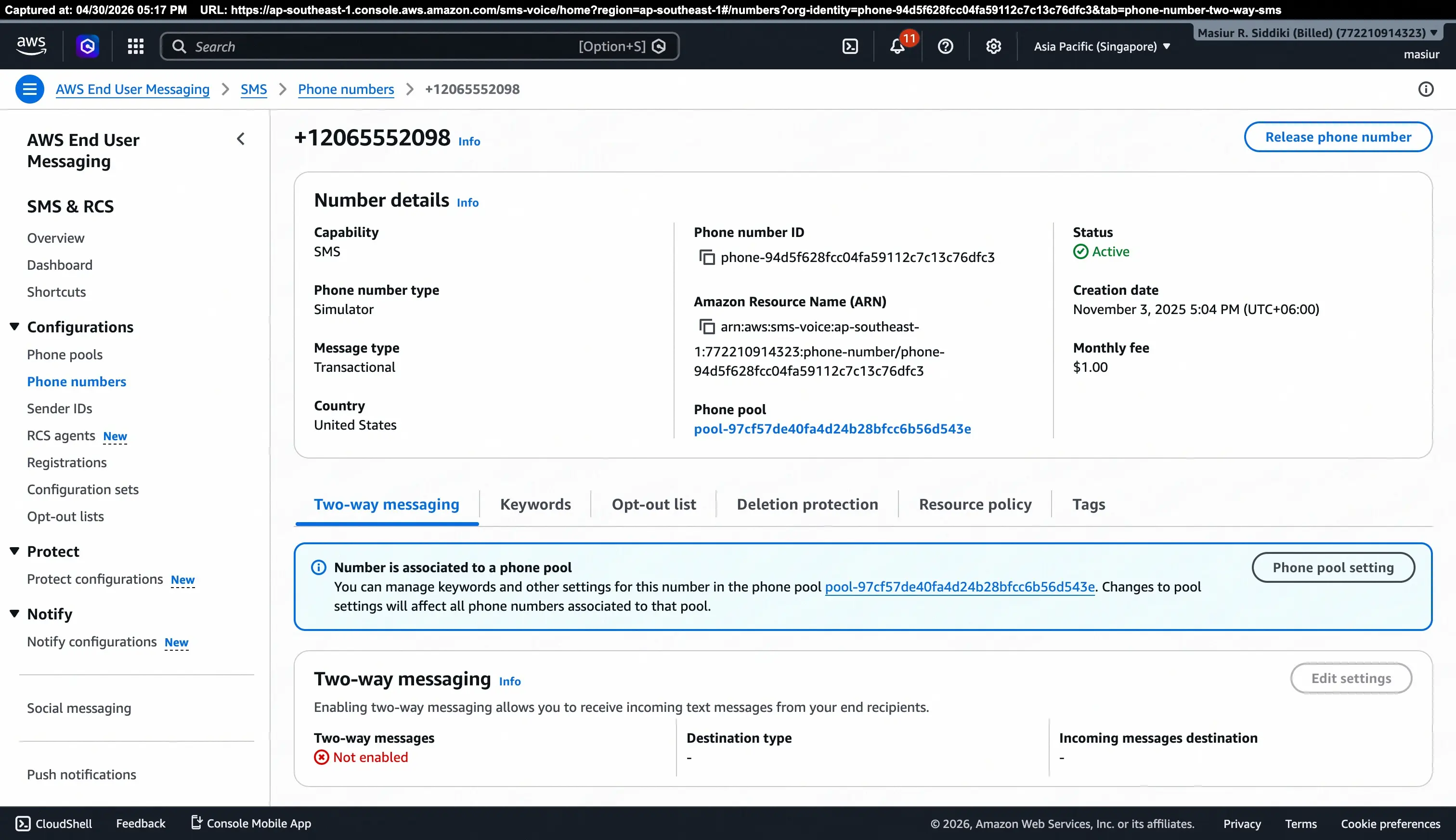The width and height of the screenshot is (1456, 840).
Task: Open the Resource policy tab
Action: click(x=975, y=505)
